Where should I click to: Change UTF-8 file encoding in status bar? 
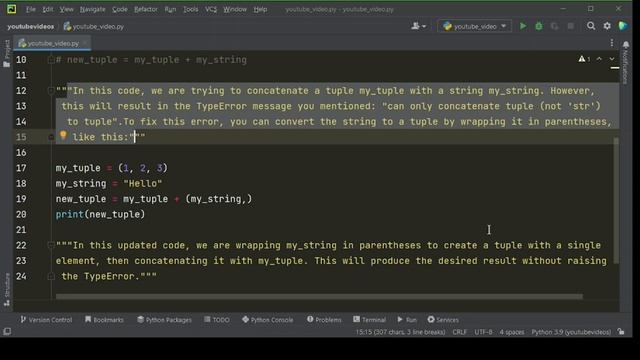coord(483,332)
